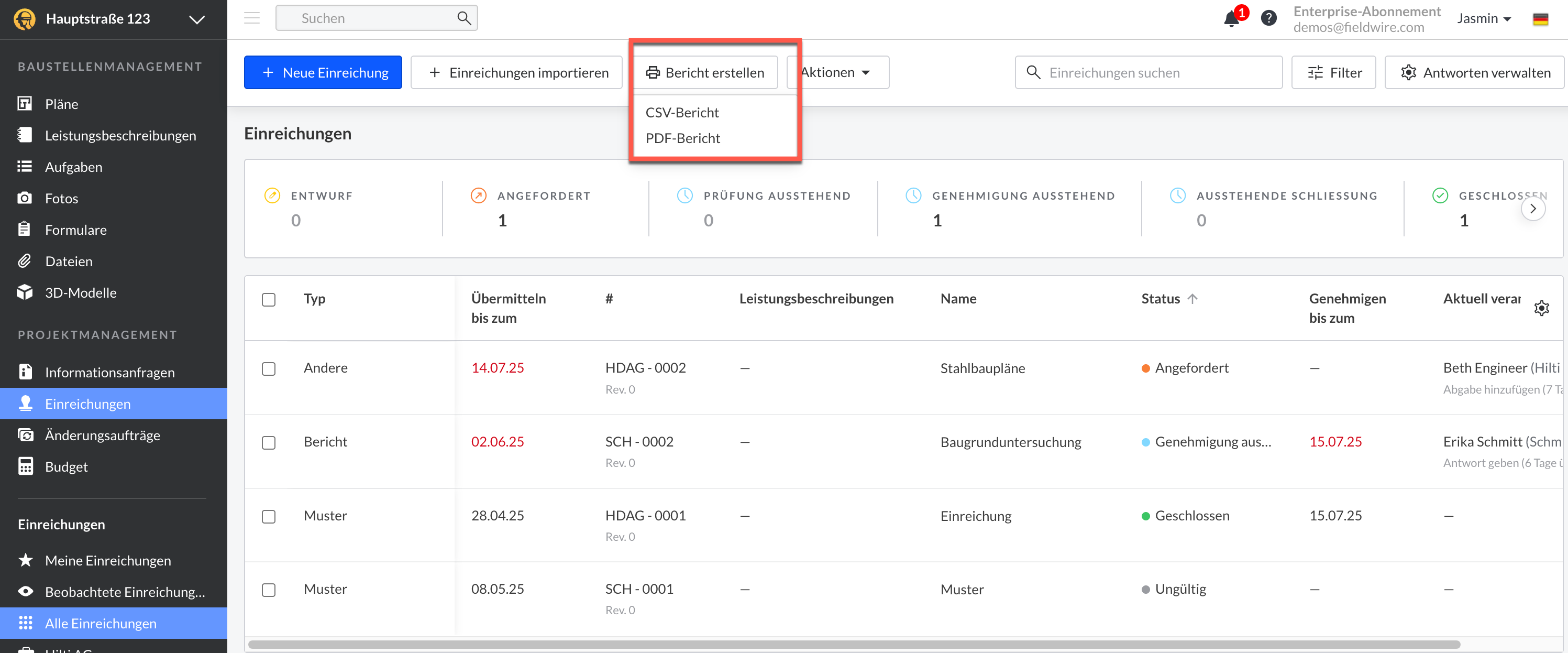Check the HDAG - 0001 row checkbox

tap(269, 517)
